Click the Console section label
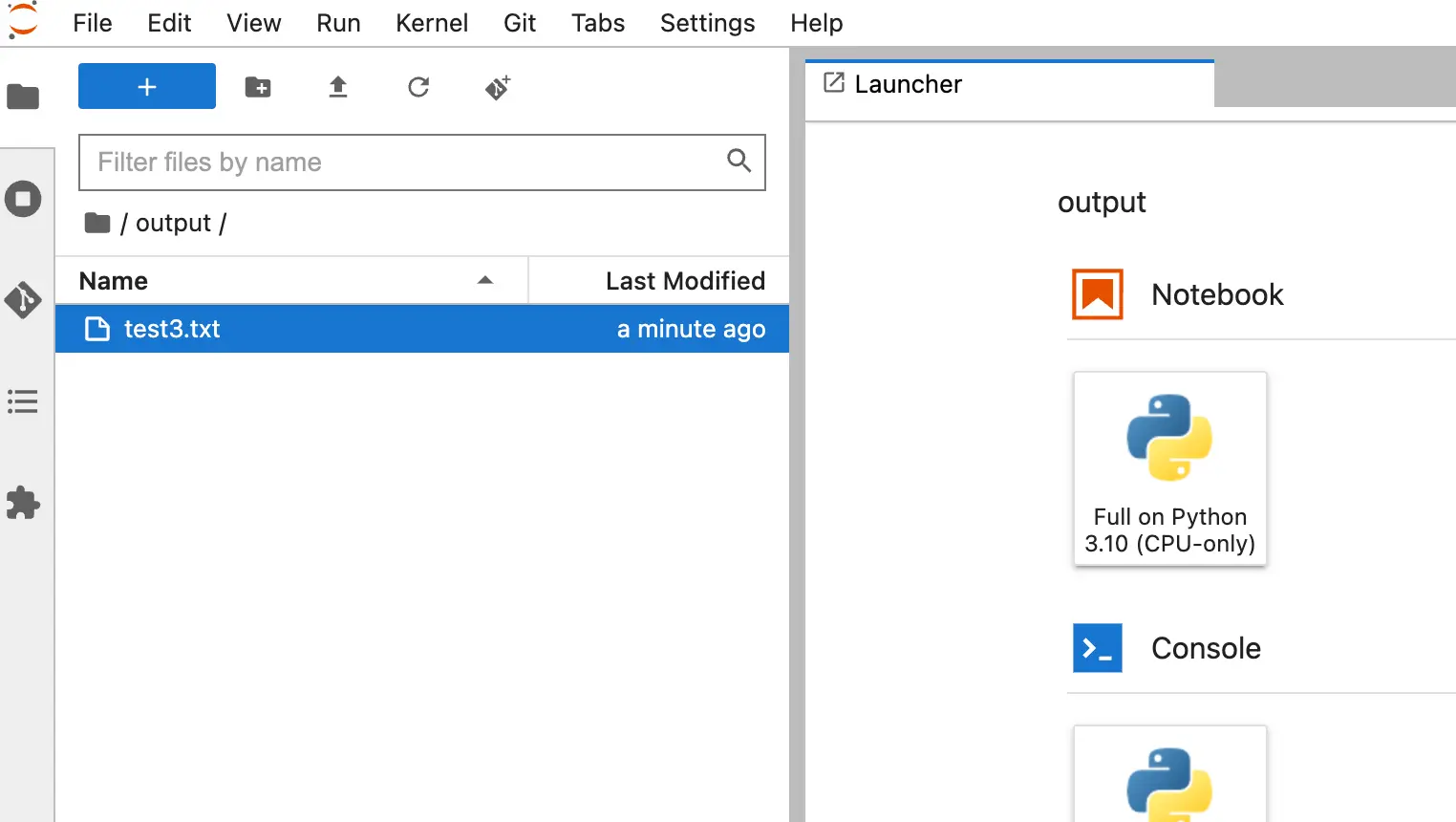This screenshot has width=1456, height=822. click(1206, 648)
